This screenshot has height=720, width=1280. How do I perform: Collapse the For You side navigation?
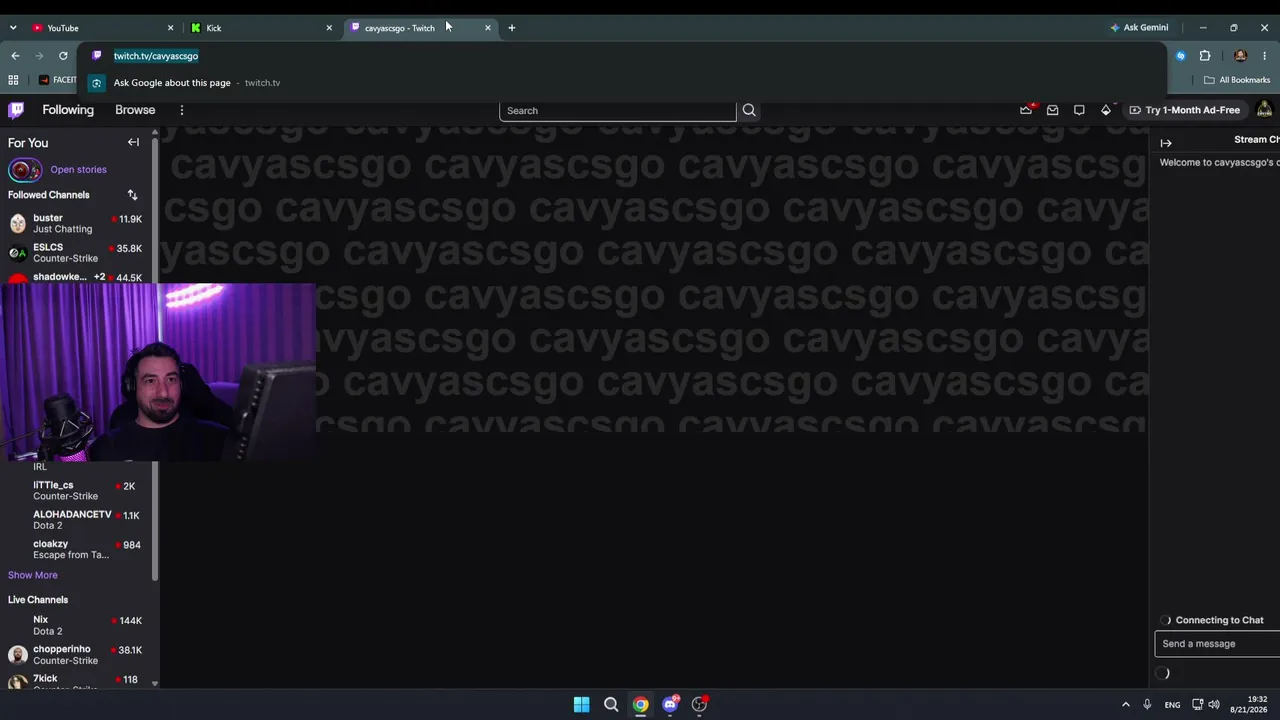[133, 142]
